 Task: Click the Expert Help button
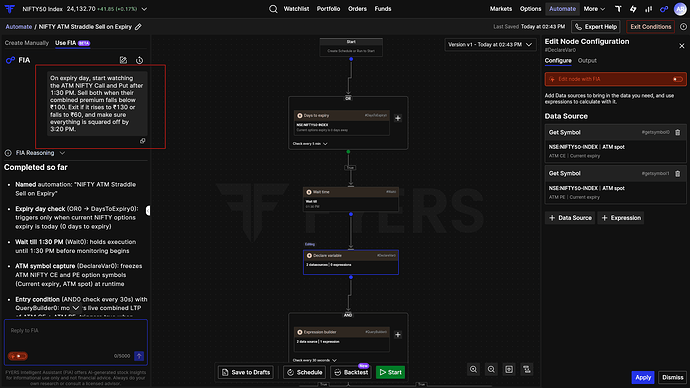point(596,27)
